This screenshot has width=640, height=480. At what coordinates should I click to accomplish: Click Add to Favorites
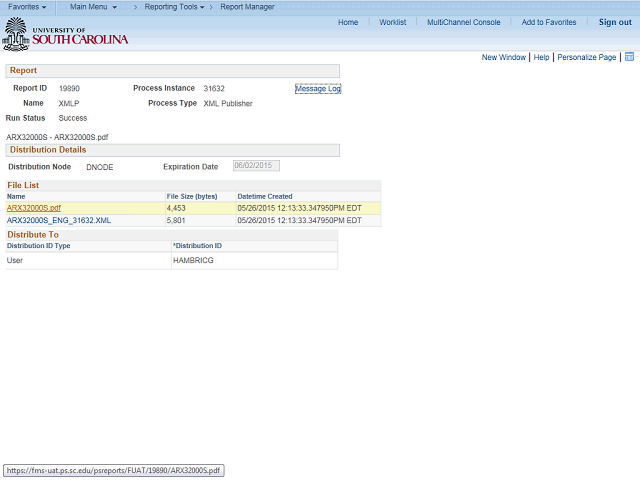point(549,22)
